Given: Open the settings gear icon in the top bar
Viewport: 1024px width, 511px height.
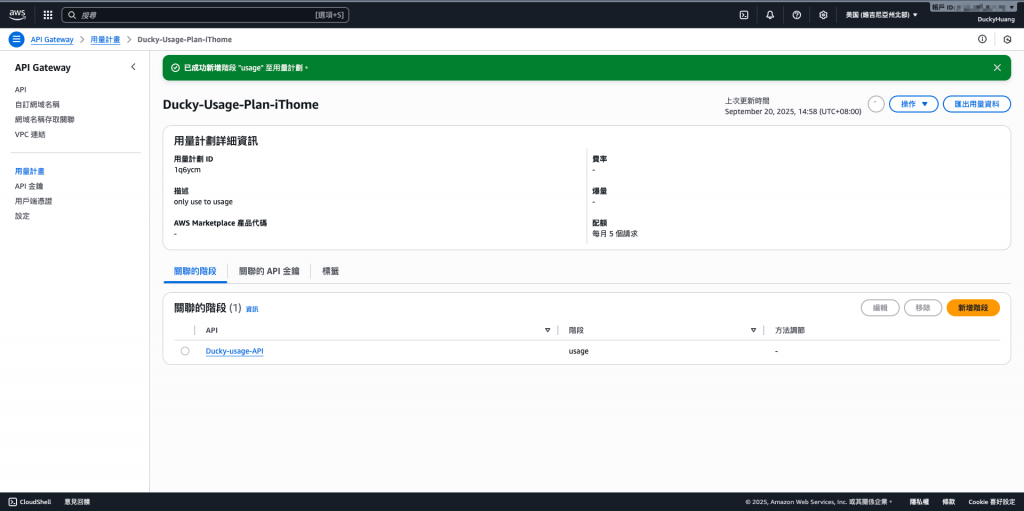Looking at the screenshot, I should 824,14.
